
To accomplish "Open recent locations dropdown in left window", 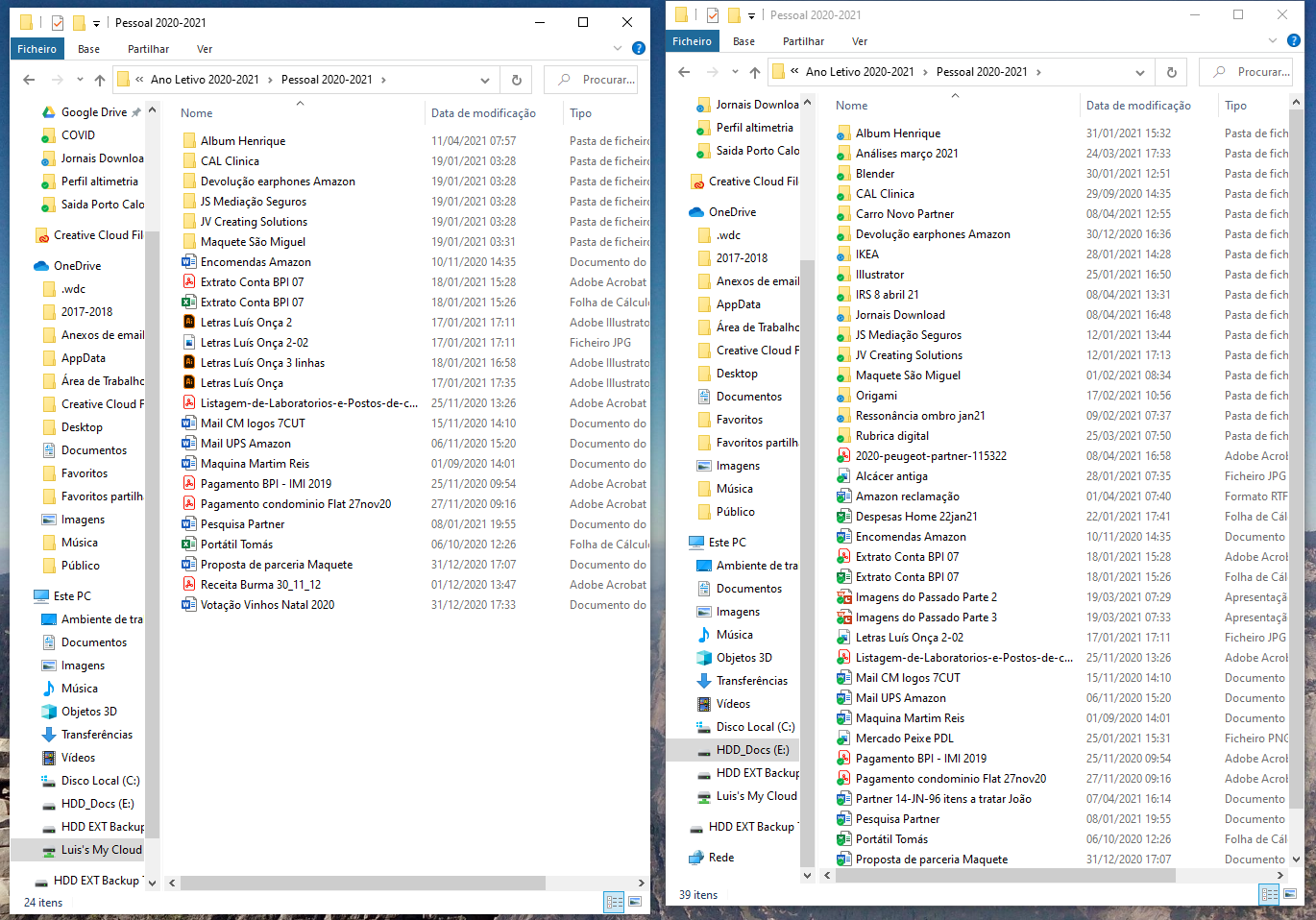I will [80, 80].
